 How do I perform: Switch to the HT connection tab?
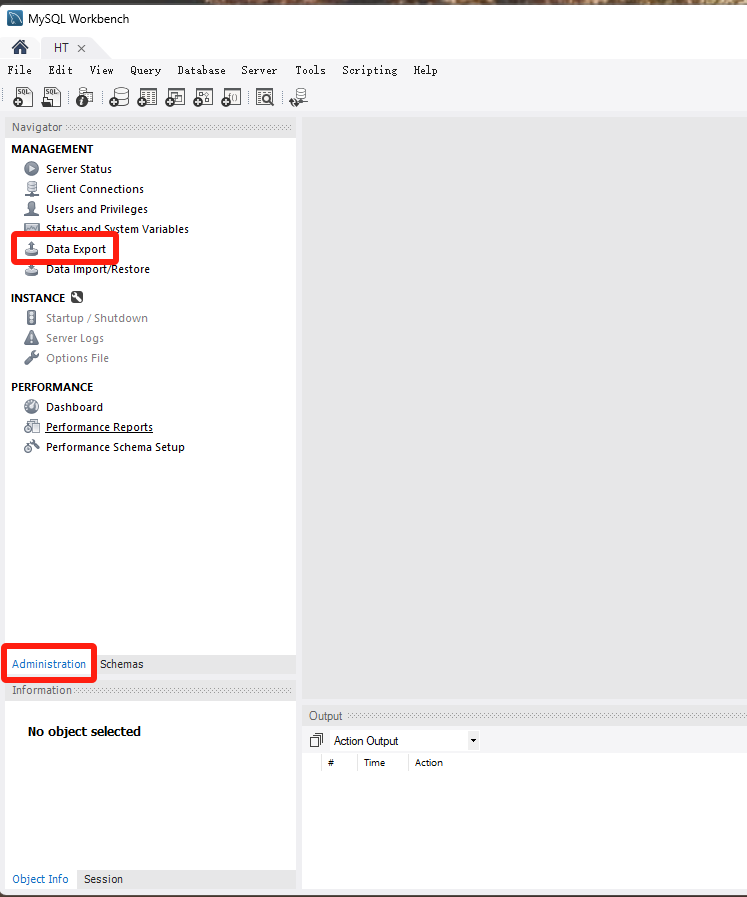tap(61, 48)
